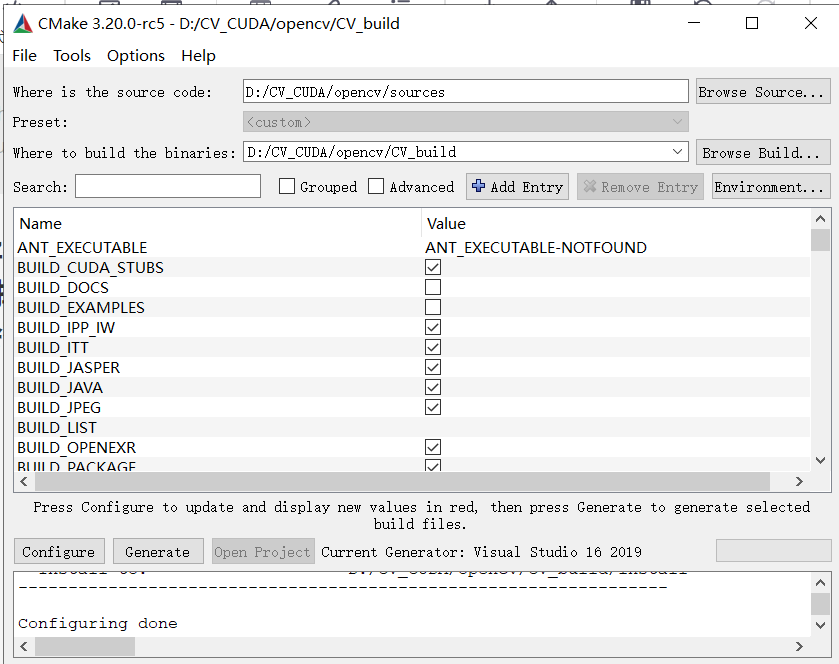The height and width of the screenshot is (664, 839).
Task: Click the CMake logo icon in title bar
Action: 22,24
